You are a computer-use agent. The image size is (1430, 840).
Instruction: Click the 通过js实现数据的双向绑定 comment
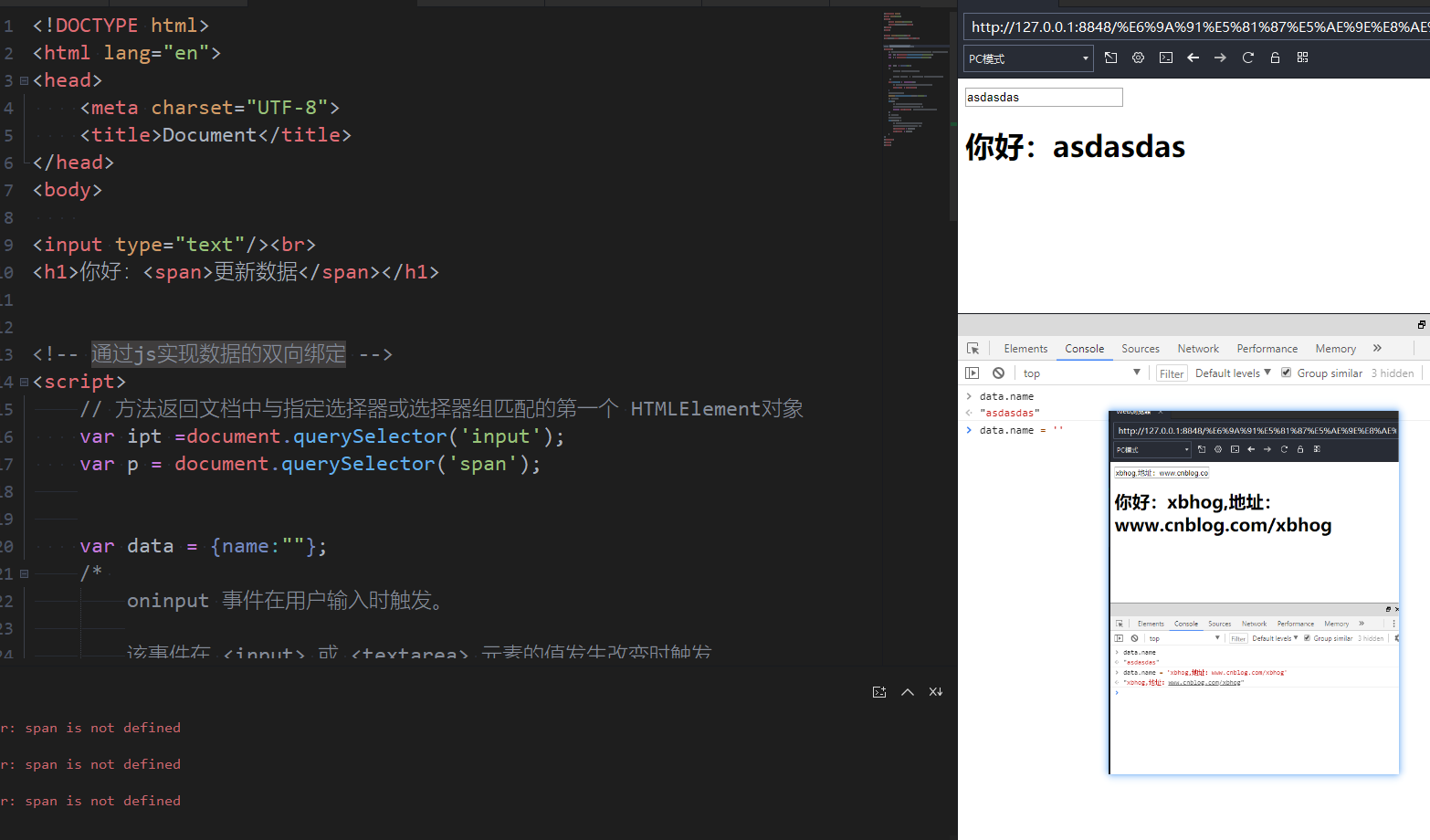coord(219,354)
